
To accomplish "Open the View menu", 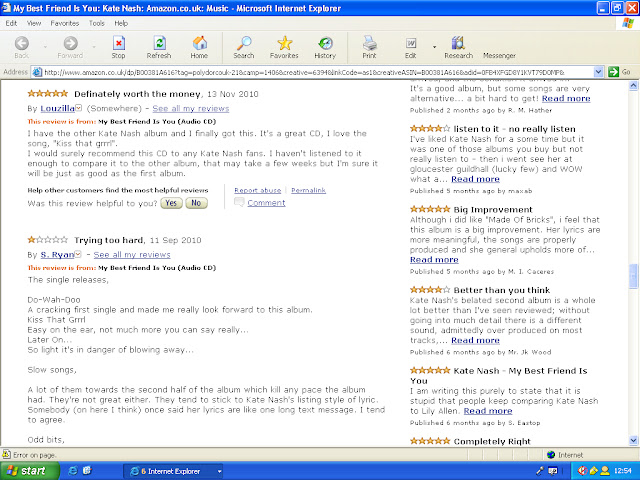I will pos(34,23).
